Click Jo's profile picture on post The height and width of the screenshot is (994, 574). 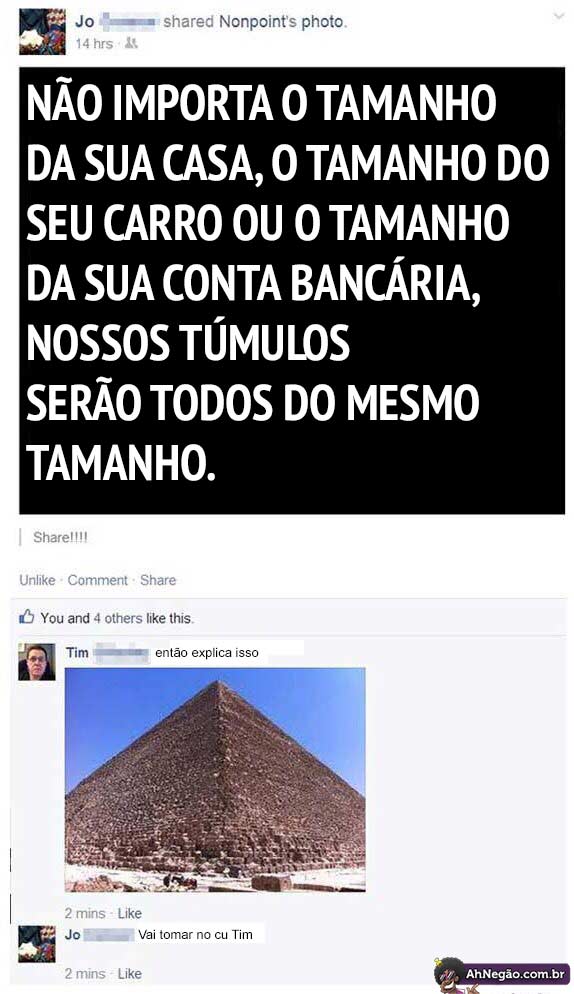[42, 32]
